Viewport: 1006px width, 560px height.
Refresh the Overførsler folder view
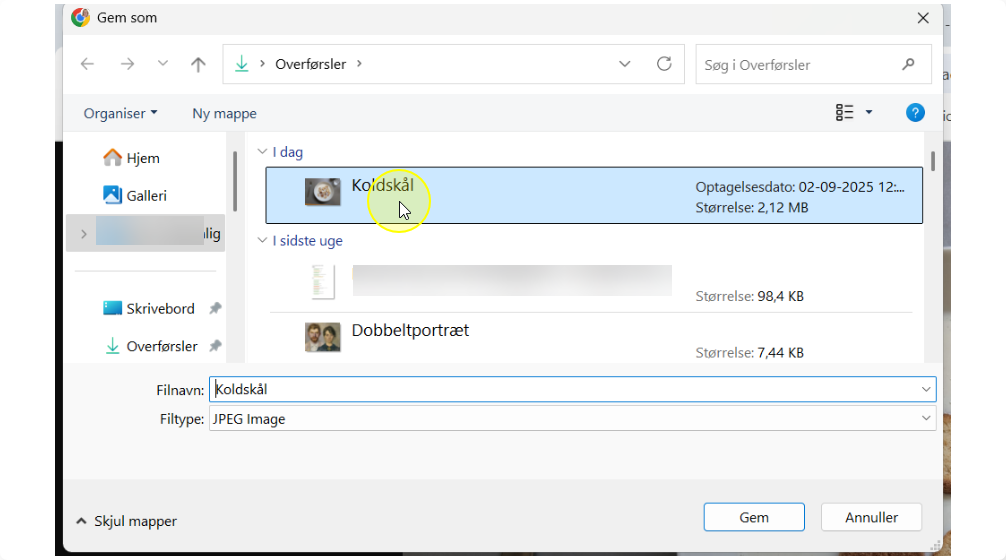(664, 64)
